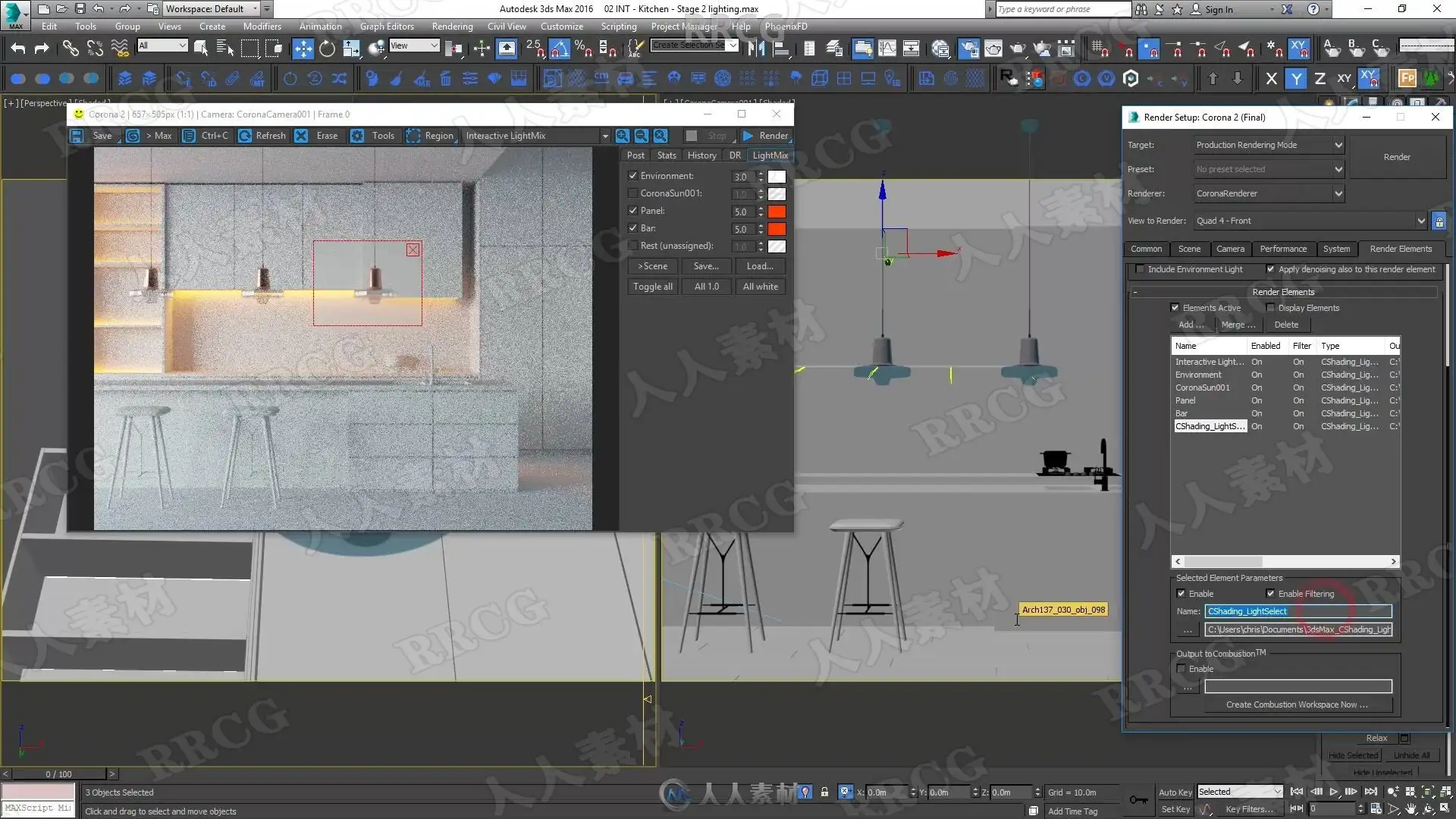Screen dimensions: 1456x819
Task: Click the orange Panel light color swatch
Action: (777, 212)
